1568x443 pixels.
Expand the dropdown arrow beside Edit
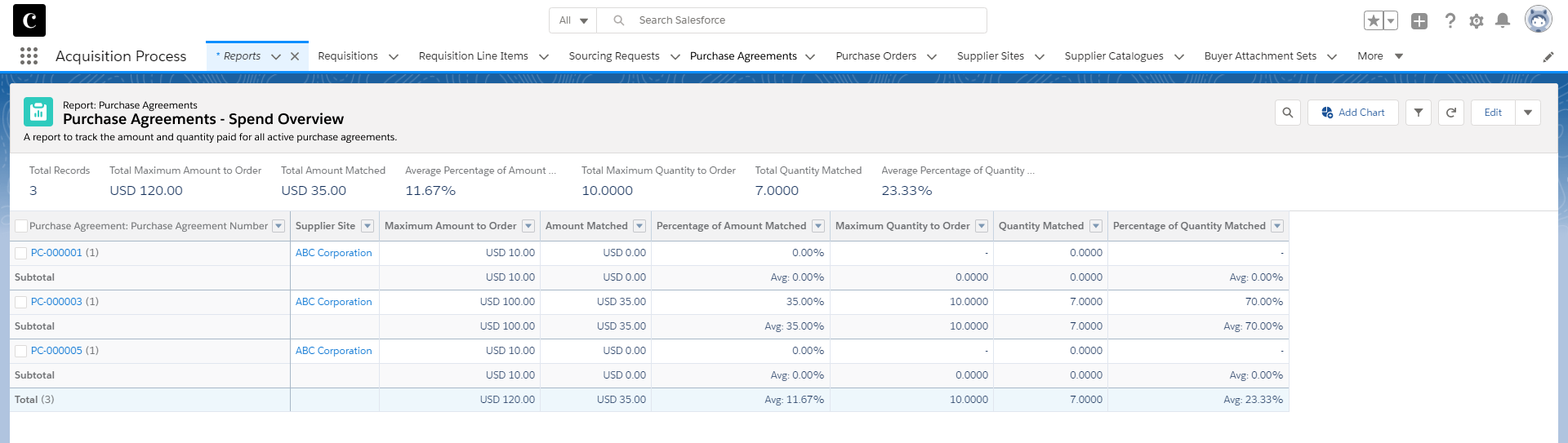(x=1527, y=113)
